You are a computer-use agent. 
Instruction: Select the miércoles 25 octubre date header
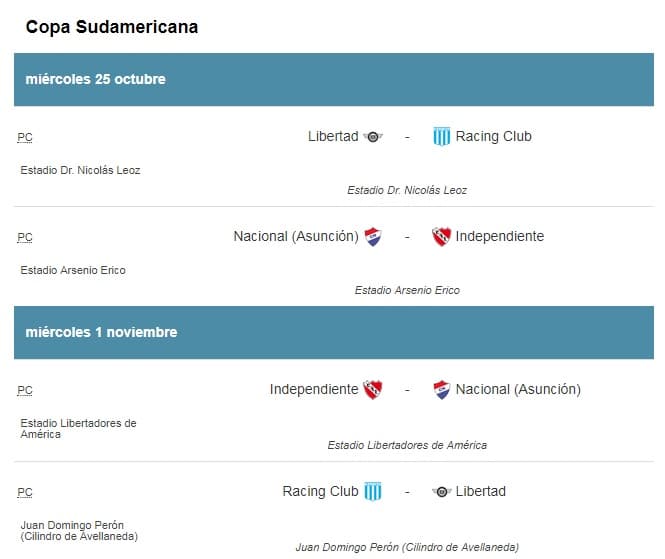(x=95, y=79)
